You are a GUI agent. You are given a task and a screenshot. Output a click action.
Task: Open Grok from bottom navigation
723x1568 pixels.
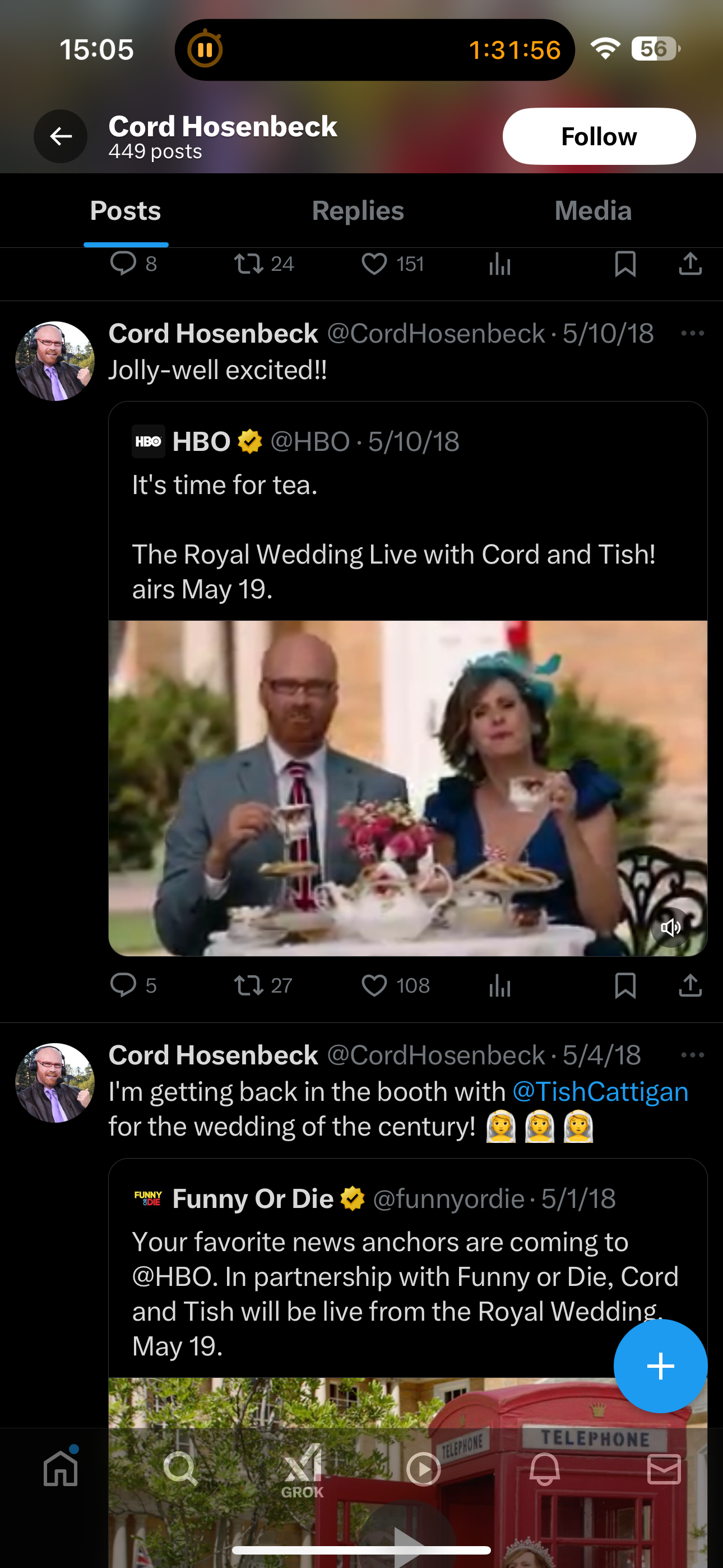click(303, 1469)
